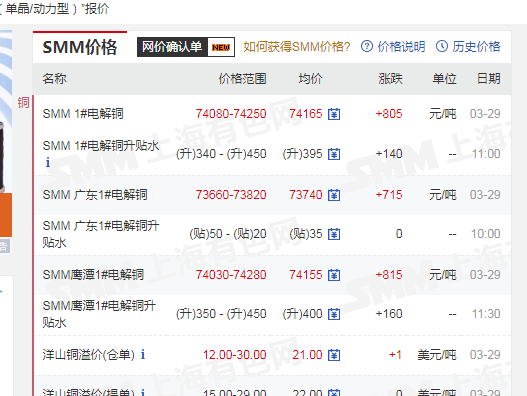Open calendar icon beside (升)395 average
Image resolution: width=527 pixels, height=396 pixels.
point(334,154)
